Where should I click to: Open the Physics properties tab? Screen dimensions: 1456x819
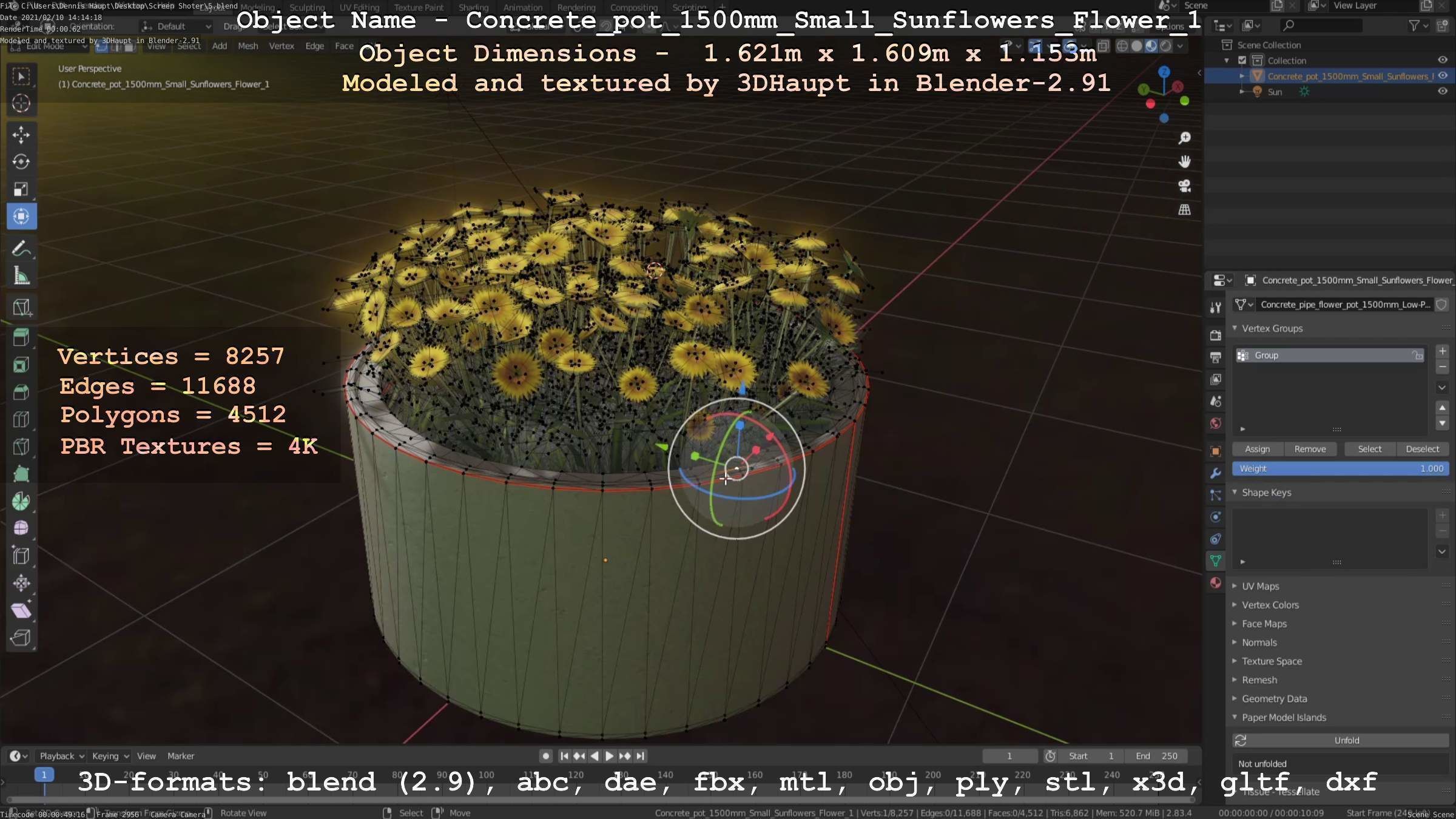coord(1215,517)
